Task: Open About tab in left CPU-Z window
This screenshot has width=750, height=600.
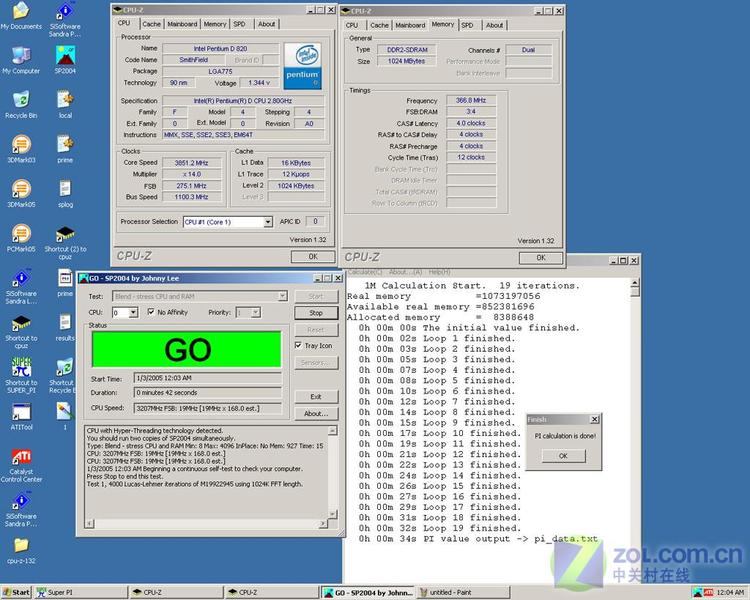Action: tap(266, 24)
